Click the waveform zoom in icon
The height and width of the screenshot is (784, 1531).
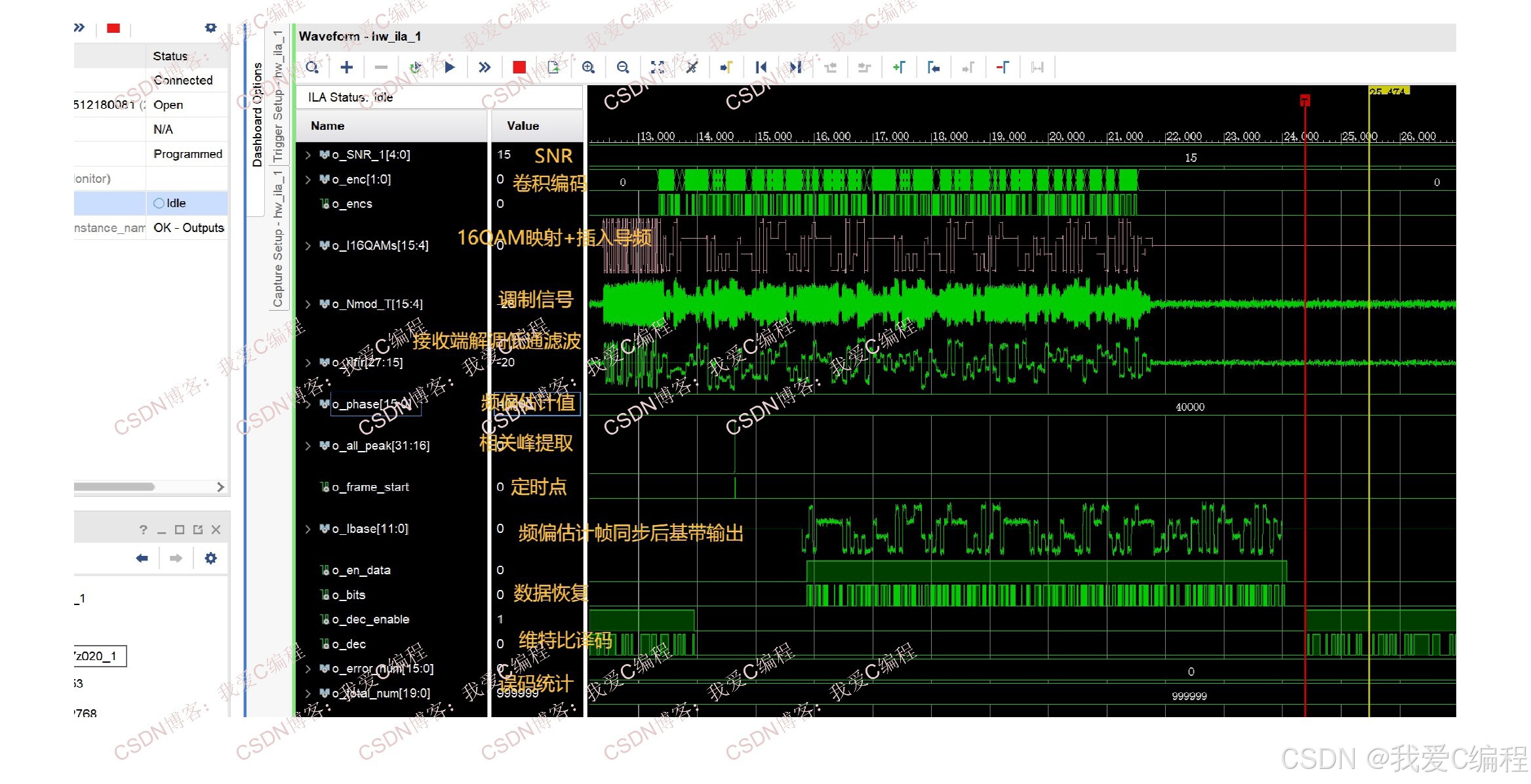point(588,67)
